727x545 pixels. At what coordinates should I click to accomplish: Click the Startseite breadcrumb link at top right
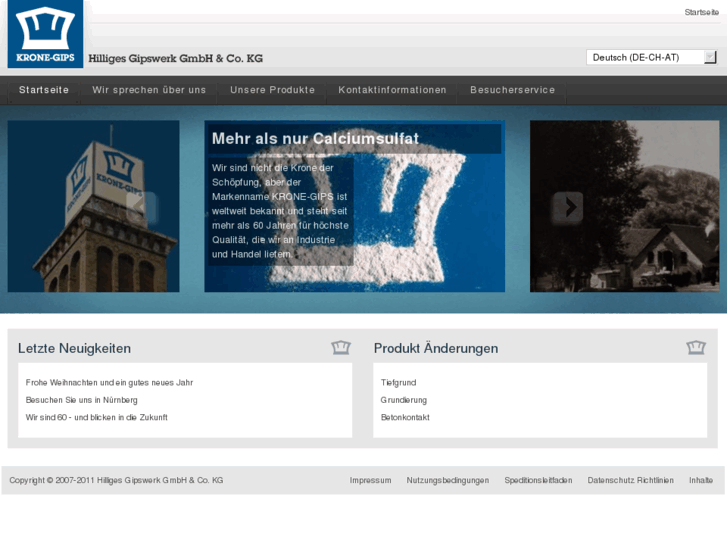701,13
